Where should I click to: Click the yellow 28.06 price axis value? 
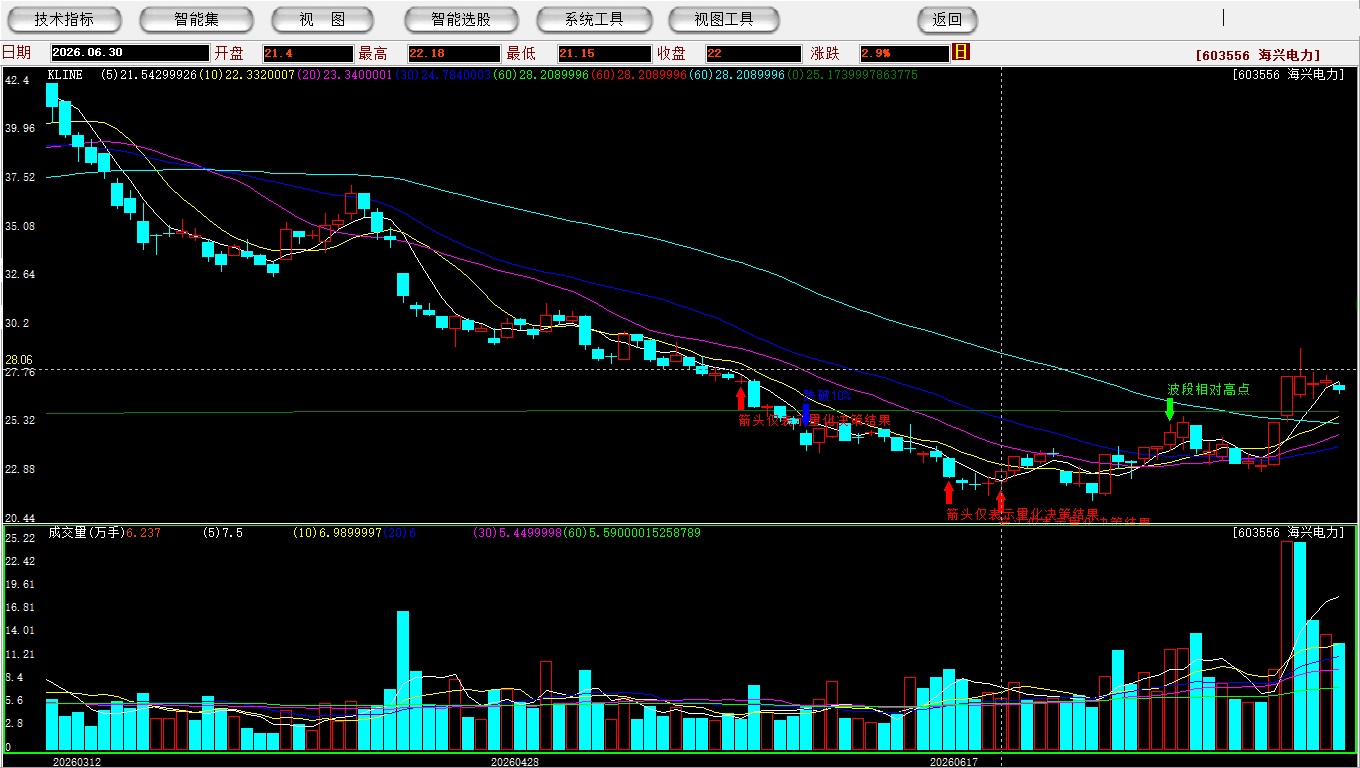(x=19, y=359)
